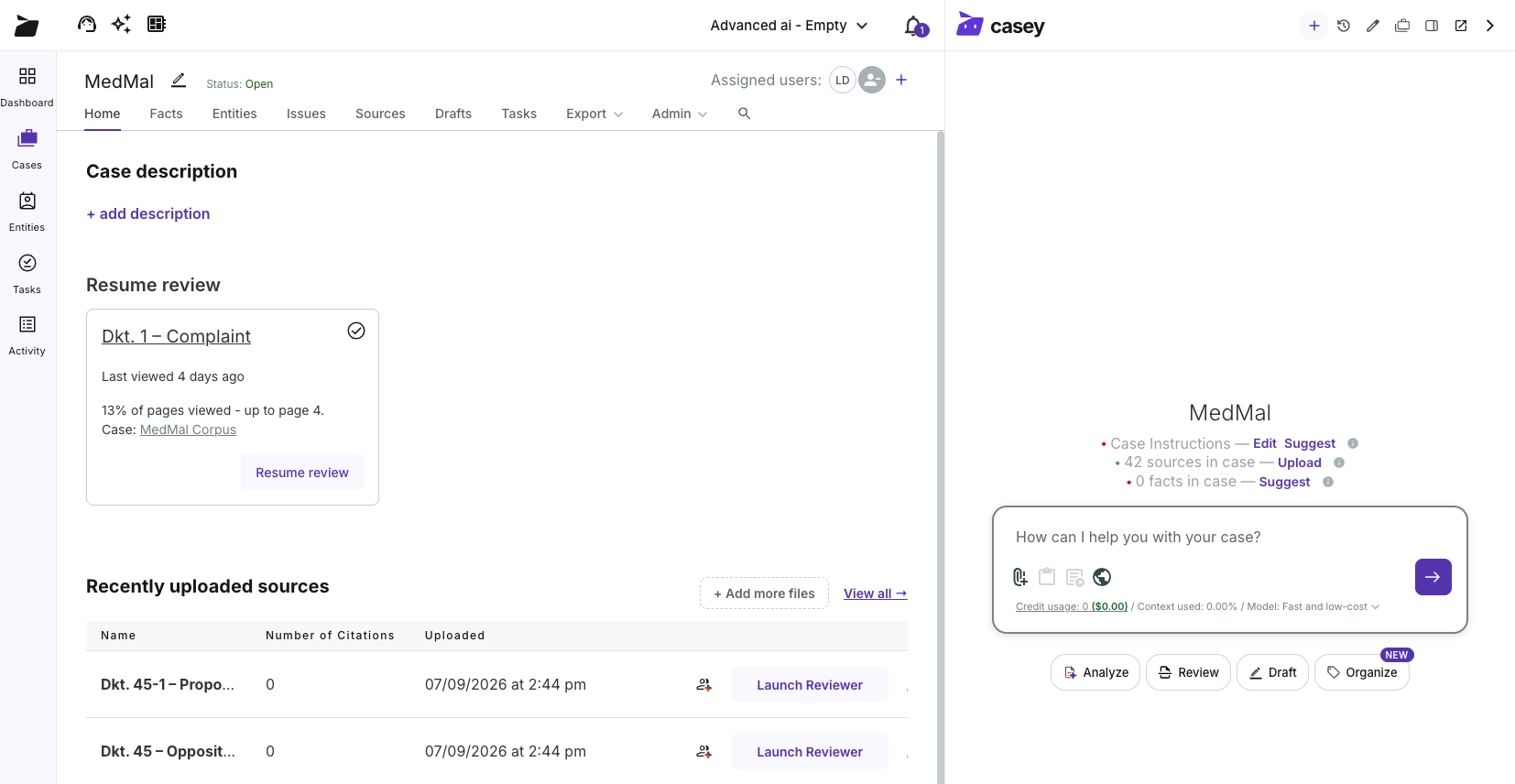Click the clipboard icon in chat input
The height and width of the screenshot is (784, 1515).
point(1047,577)
